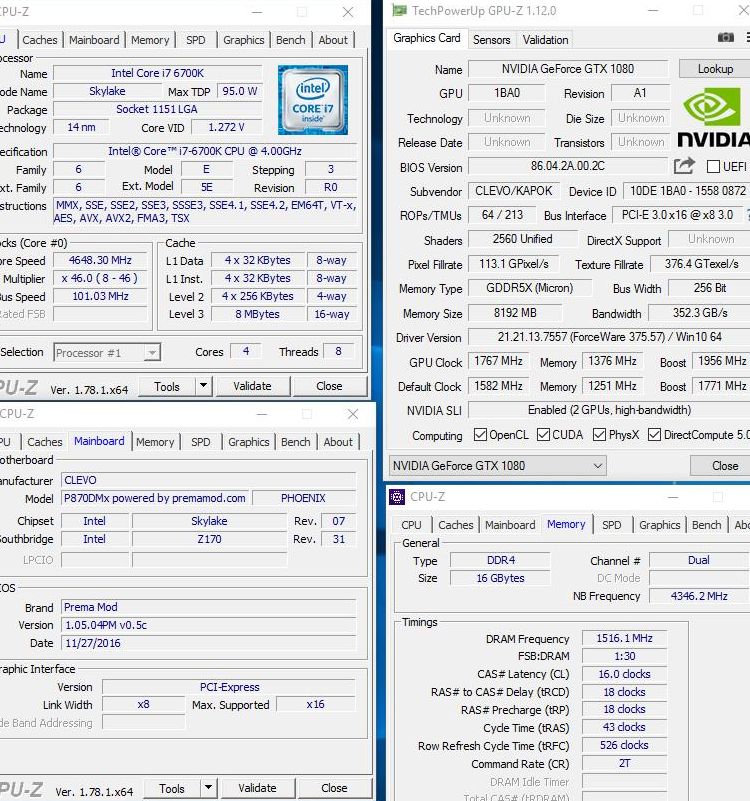The height and width of the screenshot is (801, 750).
Task: Click the GPU-Z Close button
Action: coord(725,466)
